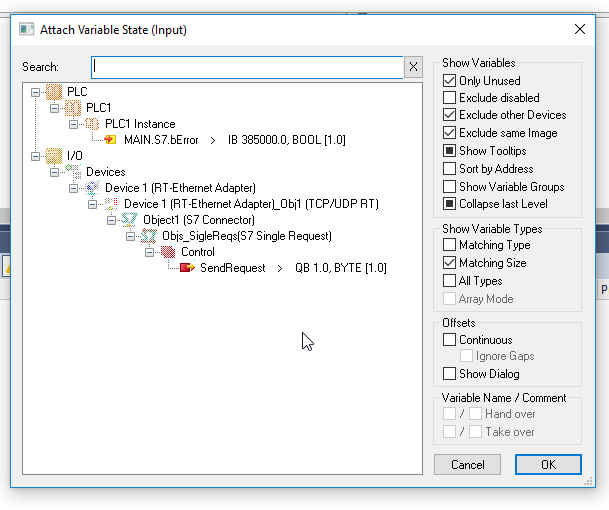Click the dialog title bar icon
Viewport: 609px width, 510px height.
coord(27,29)
